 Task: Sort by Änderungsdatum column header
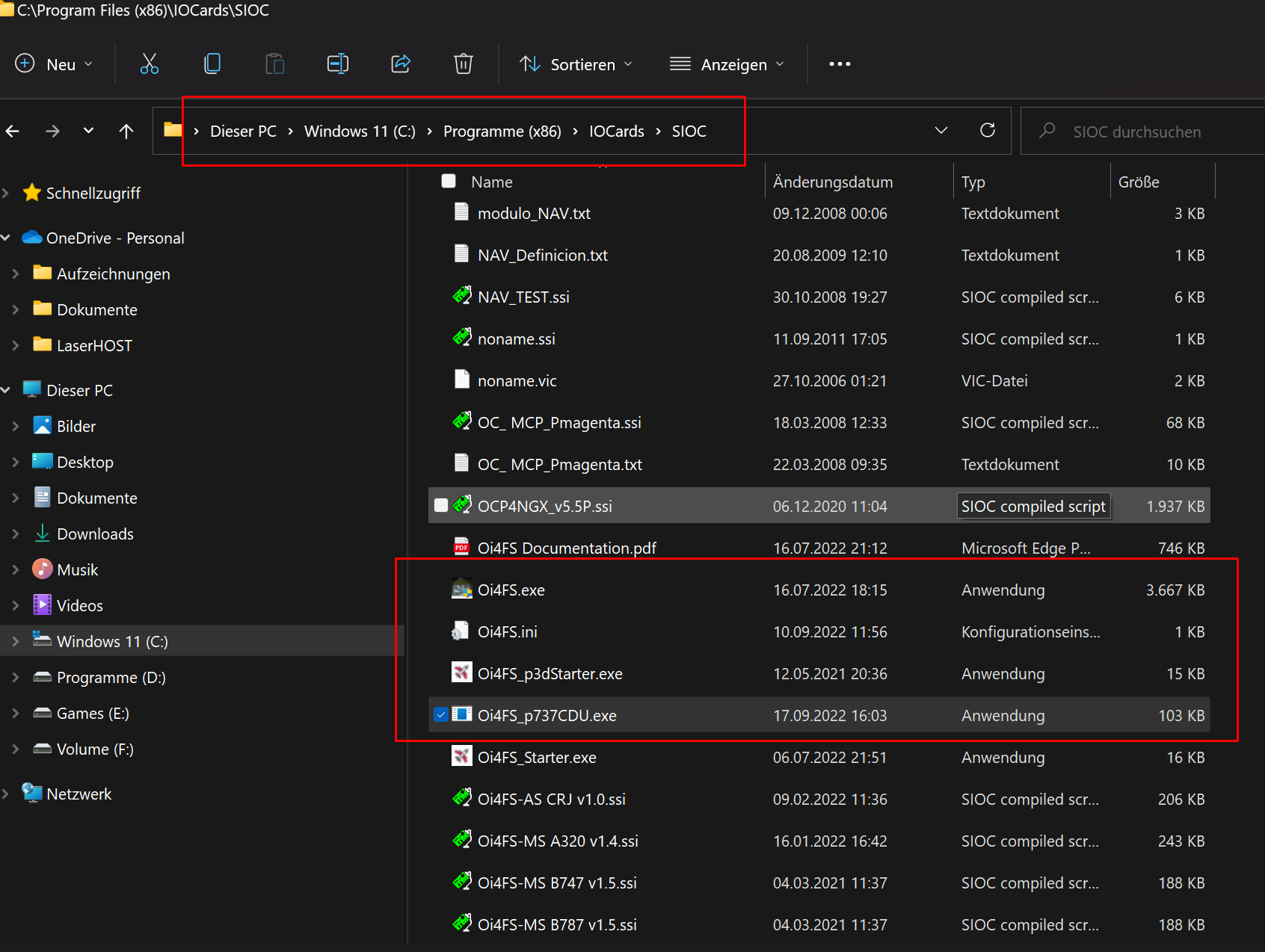pyautogui.click(x=833, y=182)
